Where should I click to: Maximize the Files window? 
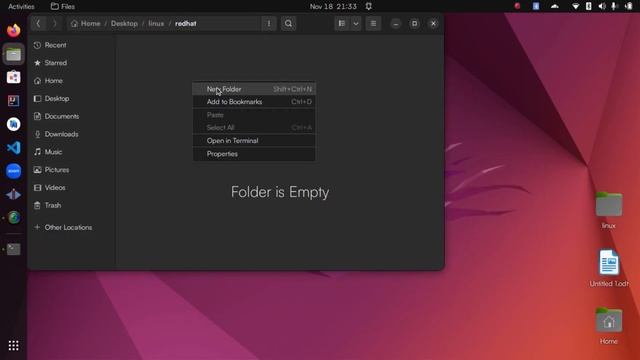pyautogui.click(x=414, y=24)
